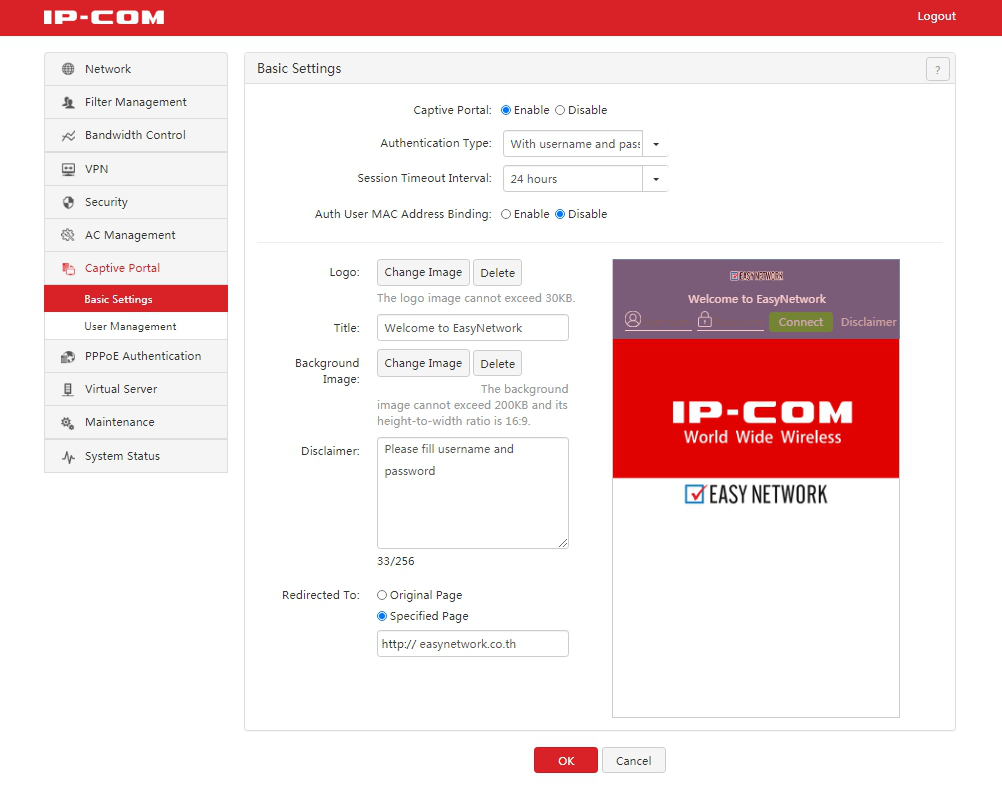Click the 'With username and pass' selection field
The width and height of the screenshot is (1002, 799).
coord(573,144)
